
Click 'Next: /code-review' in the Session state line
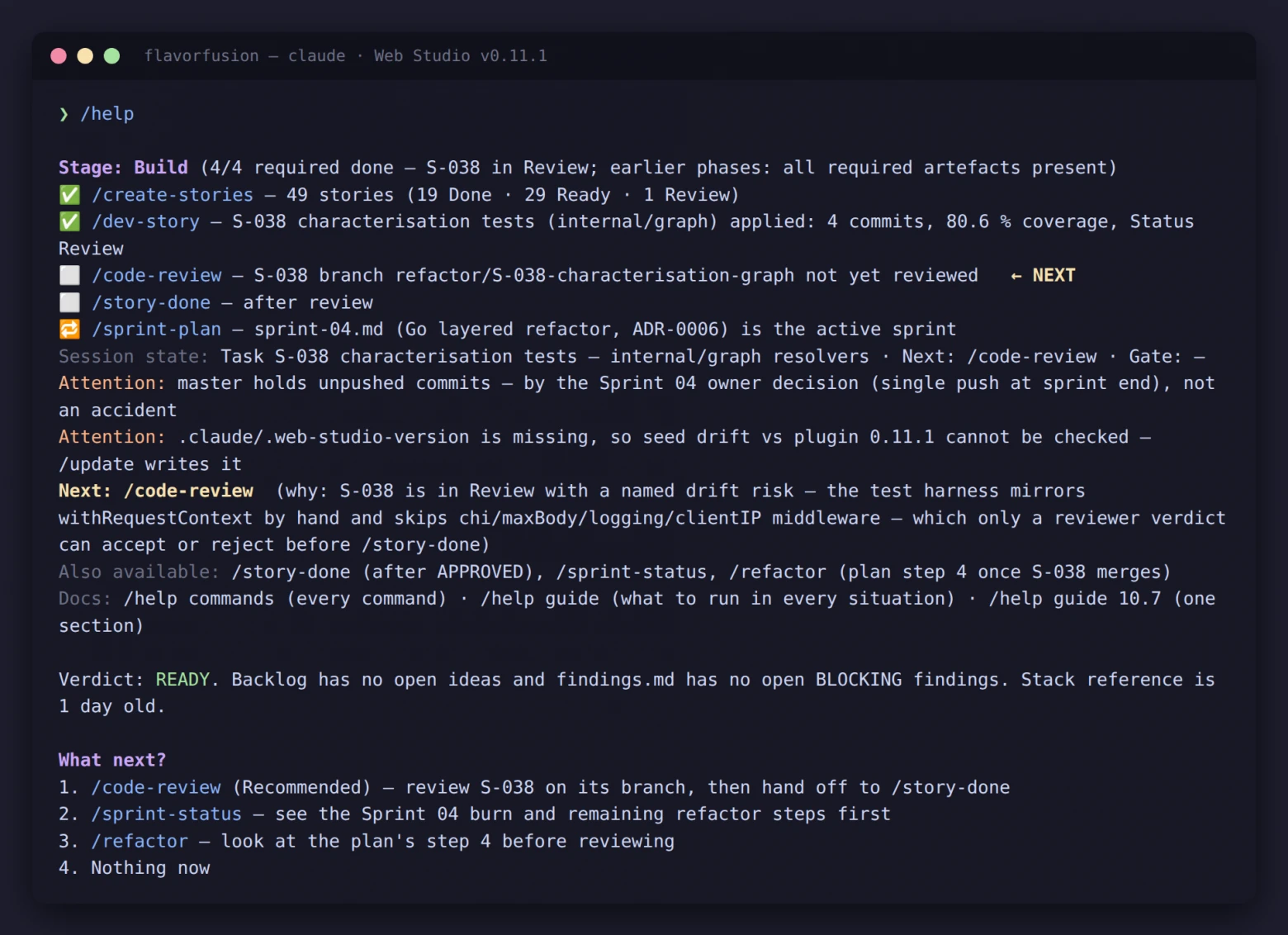click(x=999, y=357)
